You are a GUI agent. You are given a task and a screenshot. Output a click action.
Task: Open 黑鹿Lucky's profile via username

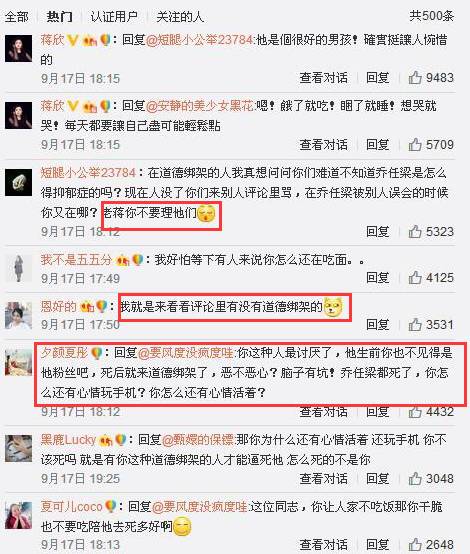point(68,440)
